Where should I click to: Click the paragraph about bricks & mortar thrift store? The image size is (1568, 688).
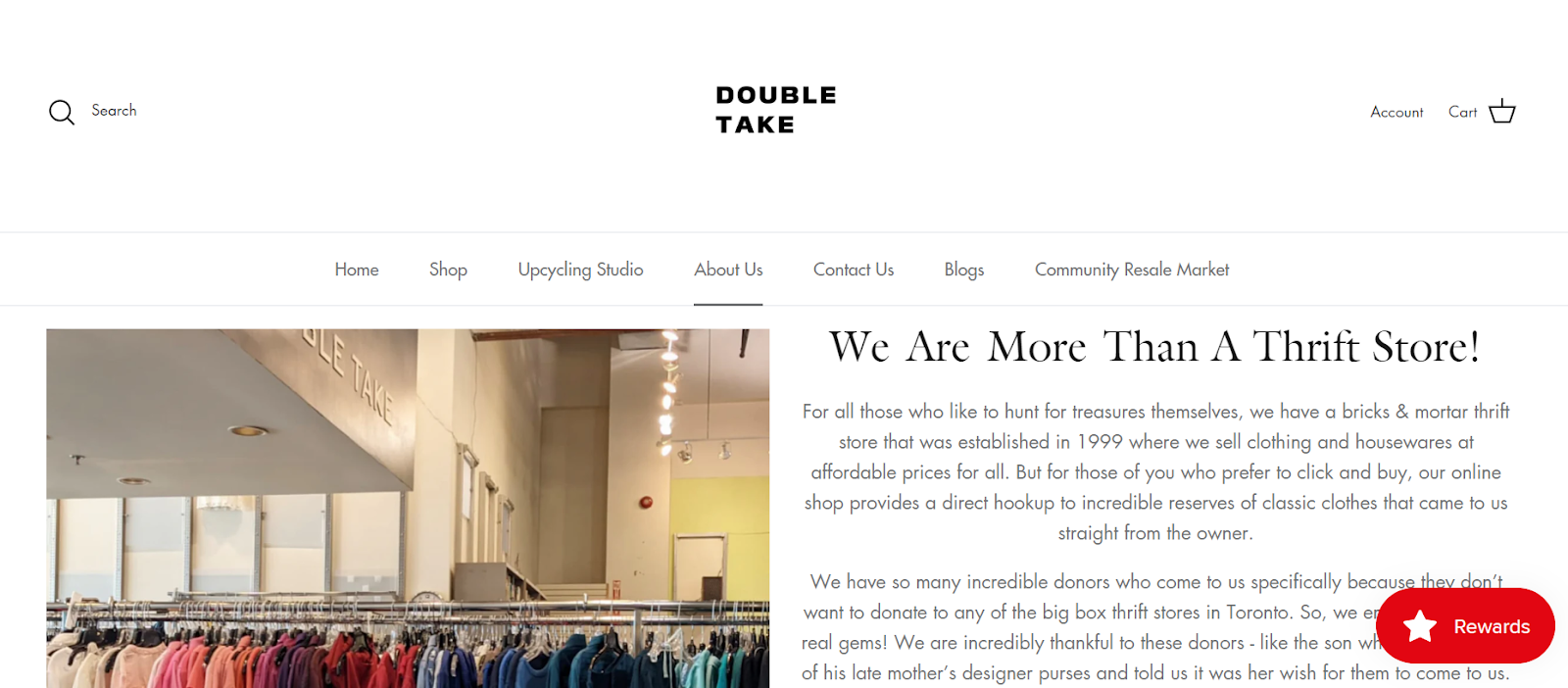1155,471
